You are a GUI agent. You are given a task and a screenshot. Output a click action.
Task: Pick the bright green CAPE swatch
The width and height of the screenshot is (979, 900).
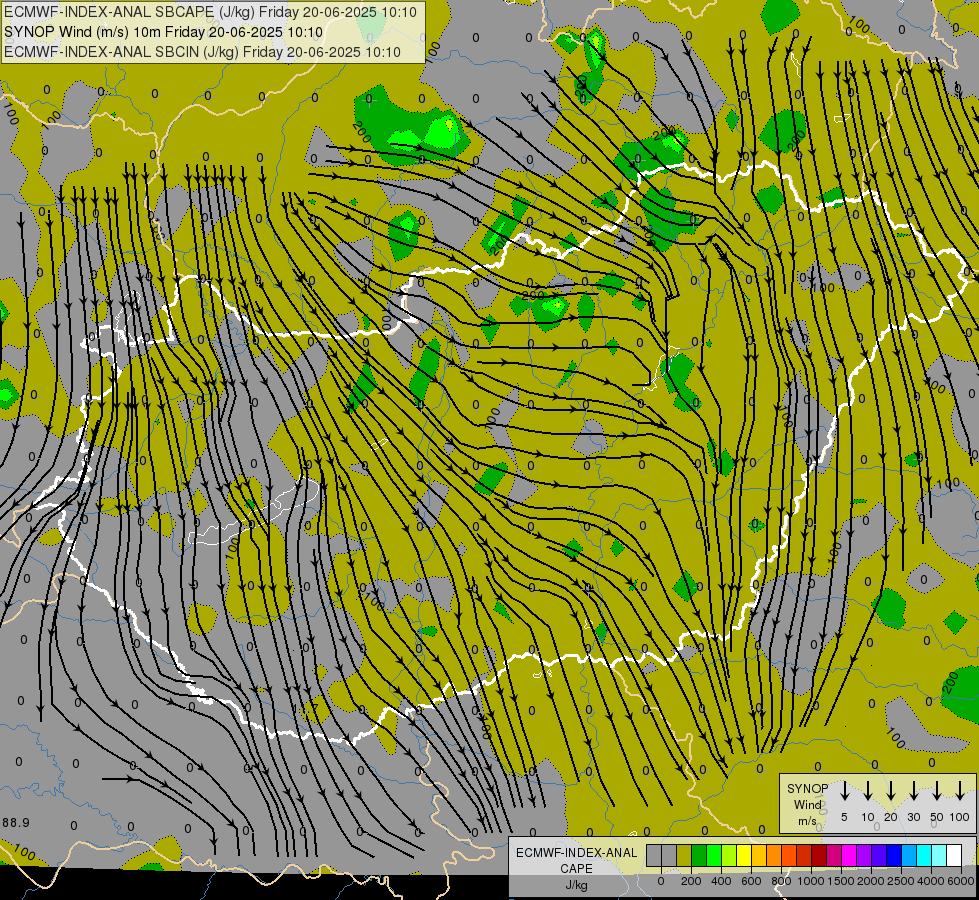pyautogui.click(x=714, y=855)
